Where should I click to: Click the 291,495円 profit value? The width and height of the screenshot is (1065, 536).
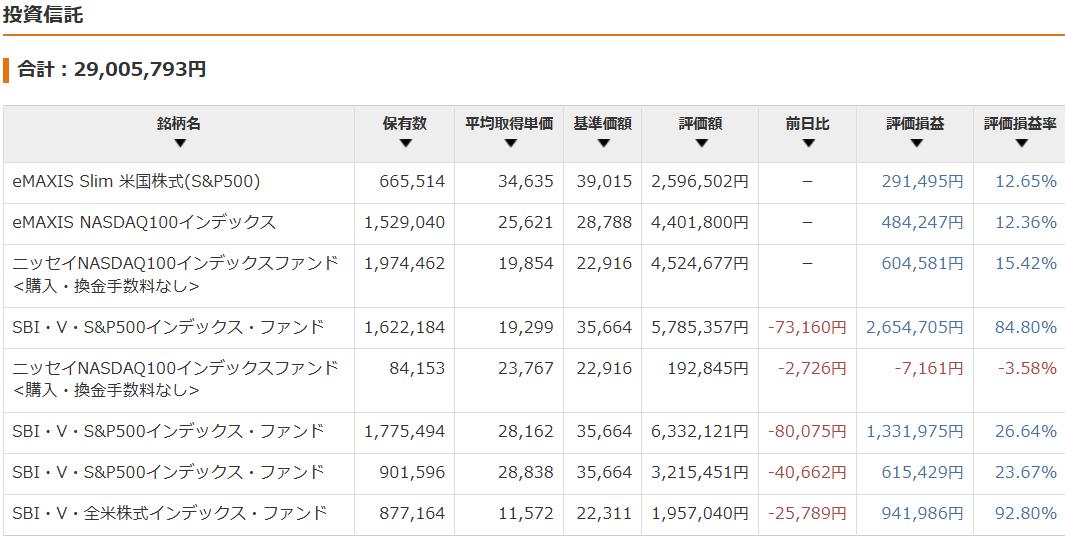[922, 182]
